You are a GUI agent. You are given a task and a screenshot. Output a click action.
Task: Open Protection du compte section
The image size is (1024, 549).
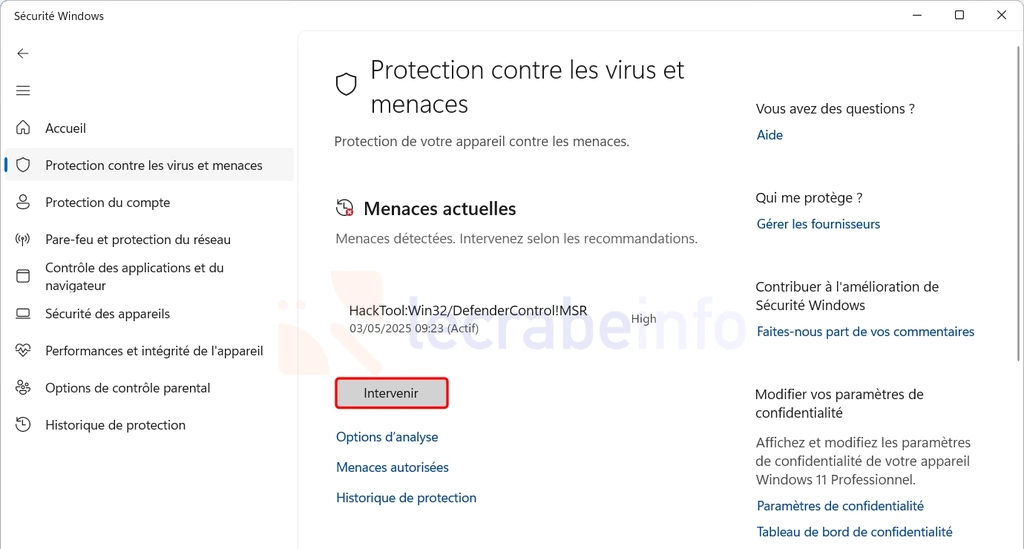(108, 202)
